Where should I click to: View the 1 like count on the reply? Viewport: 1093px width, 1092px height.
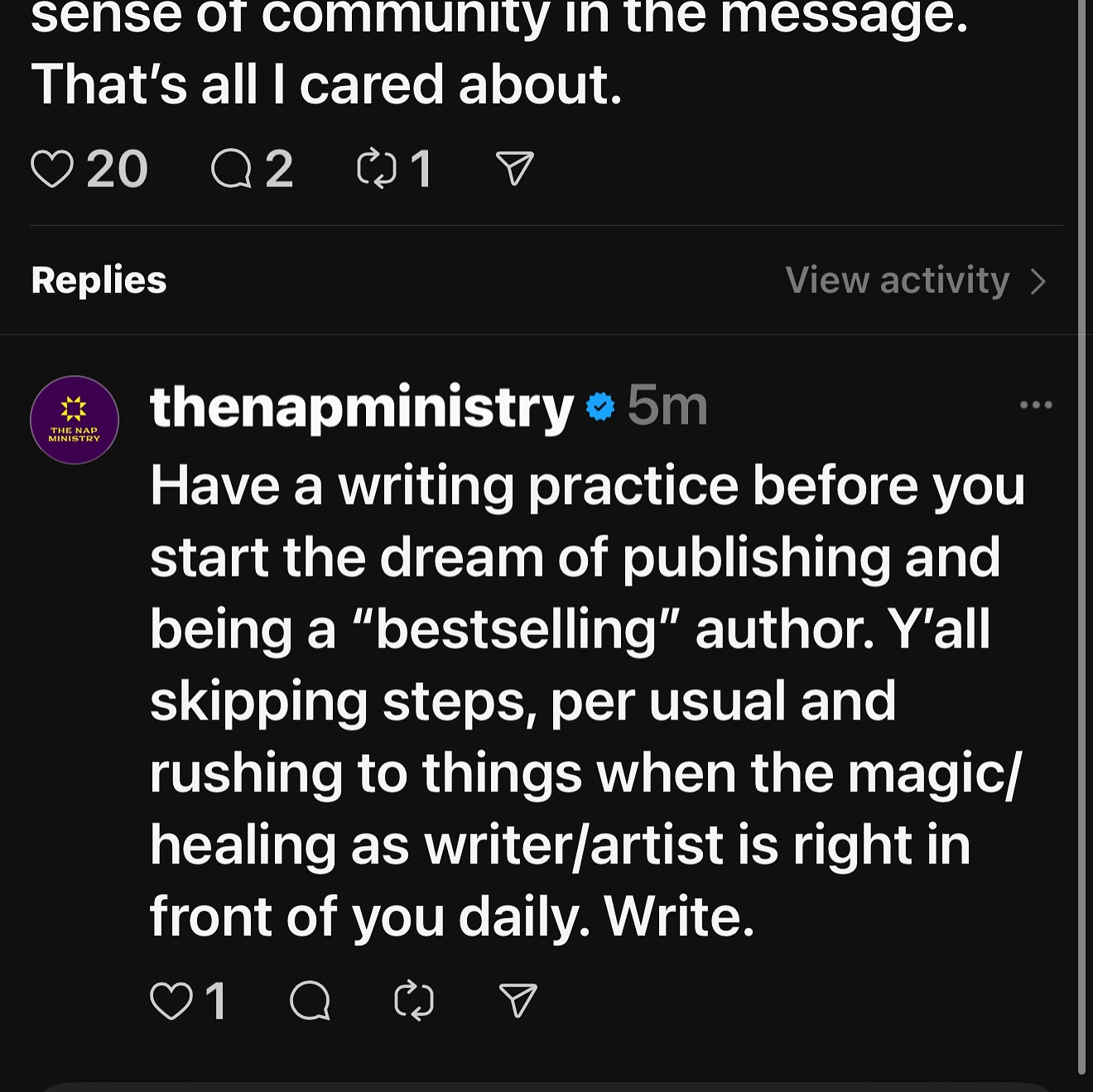216,1000
